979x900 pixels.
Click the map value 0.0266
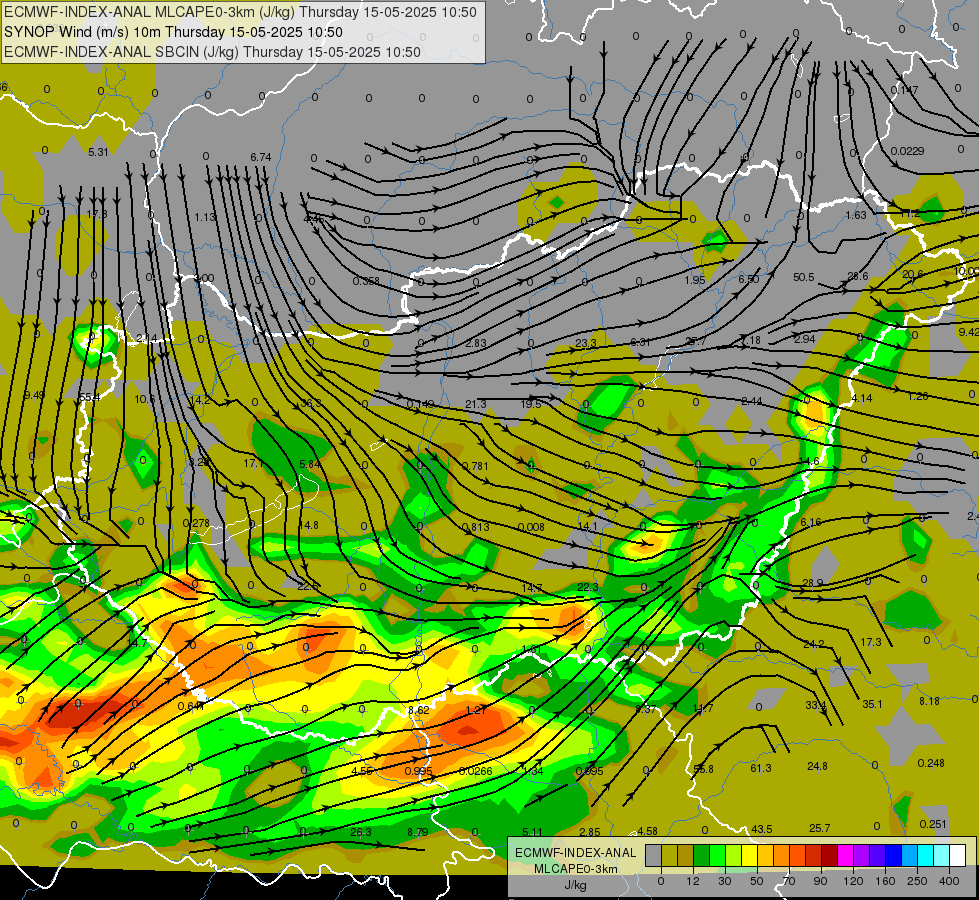click(475, 771)
